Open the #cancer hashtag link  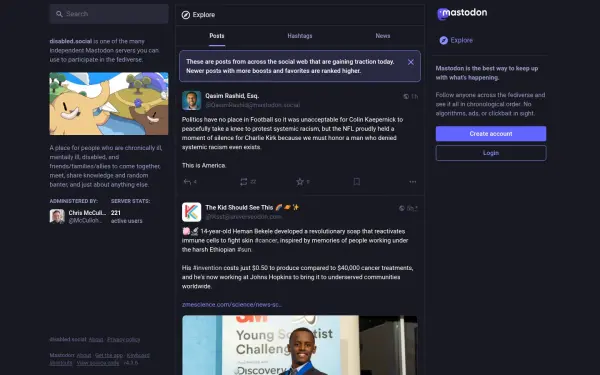pos(266,241)
